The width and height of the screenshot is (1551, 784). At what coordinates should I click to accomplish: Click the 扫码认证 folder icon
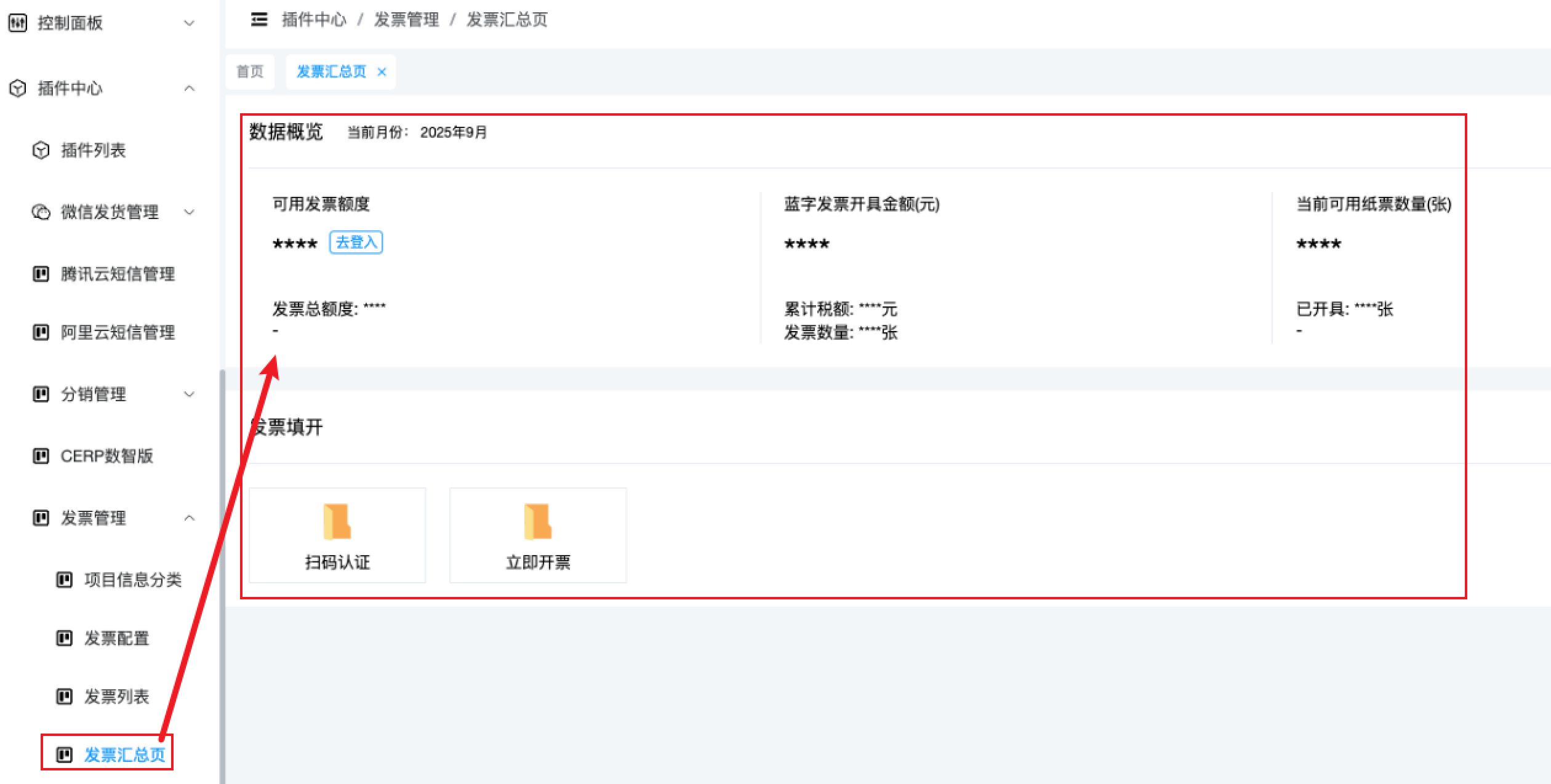pos(337,521)
